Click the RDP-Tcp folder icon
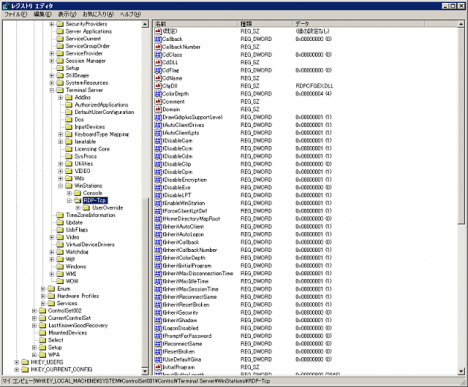Viewport: 468px width, 387px height. click(78, 200)
